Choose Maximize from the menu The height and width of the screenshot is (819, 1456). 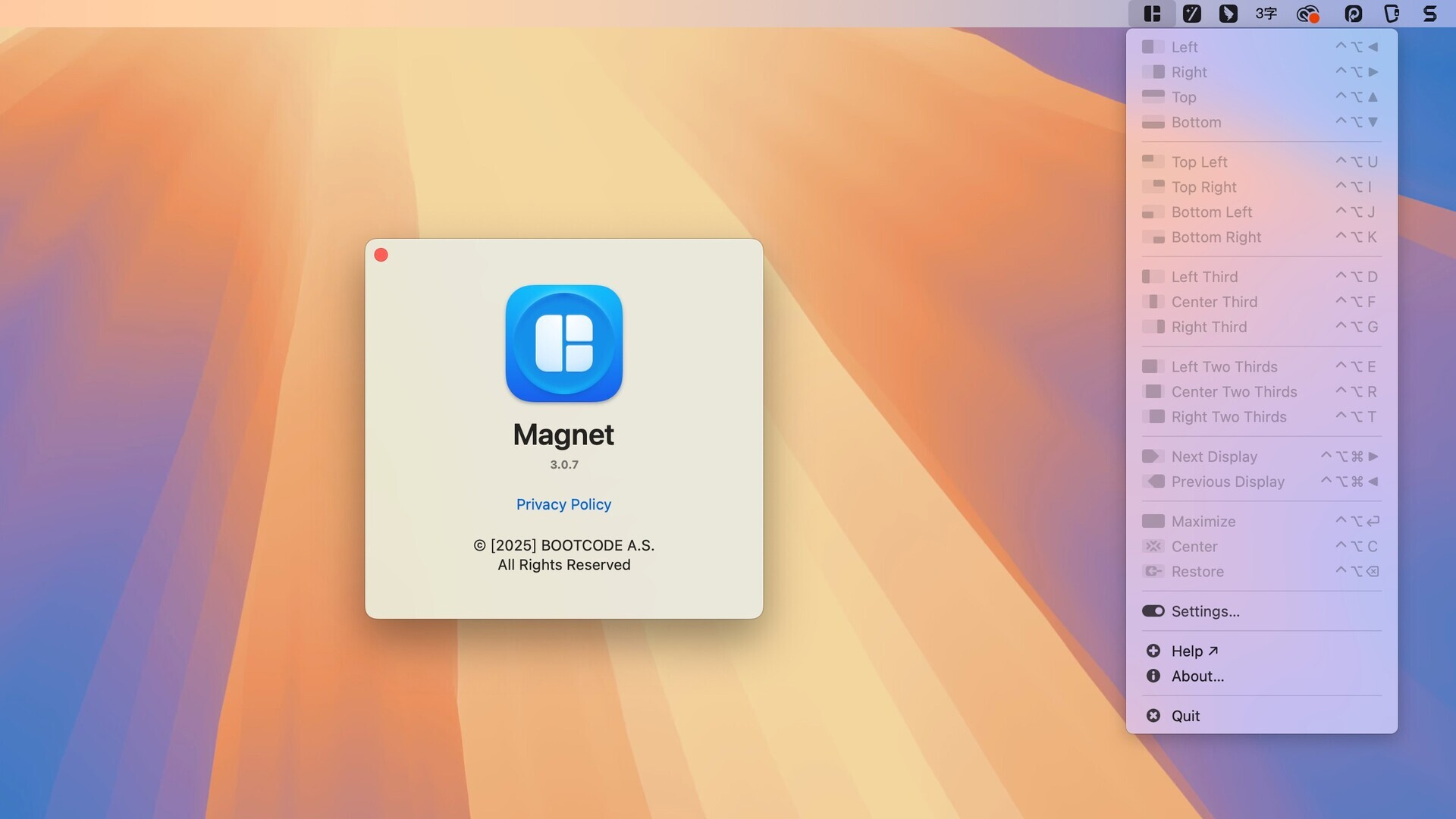pyautogui.click(x=1261, y=521)
